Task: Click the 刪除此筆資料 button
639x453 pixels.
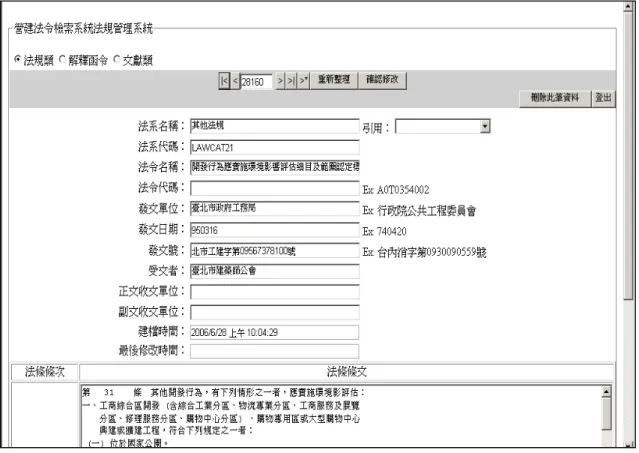Action: [x=555, y=98]
